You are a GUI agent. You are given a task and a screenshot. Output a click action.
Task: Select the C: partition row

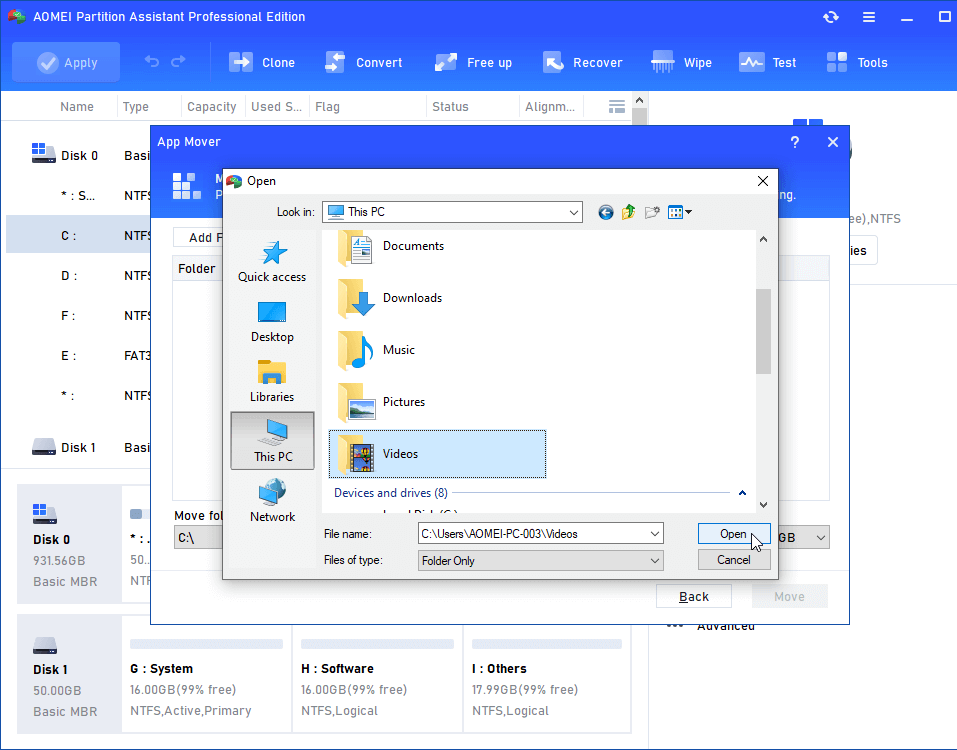(78, 236)
